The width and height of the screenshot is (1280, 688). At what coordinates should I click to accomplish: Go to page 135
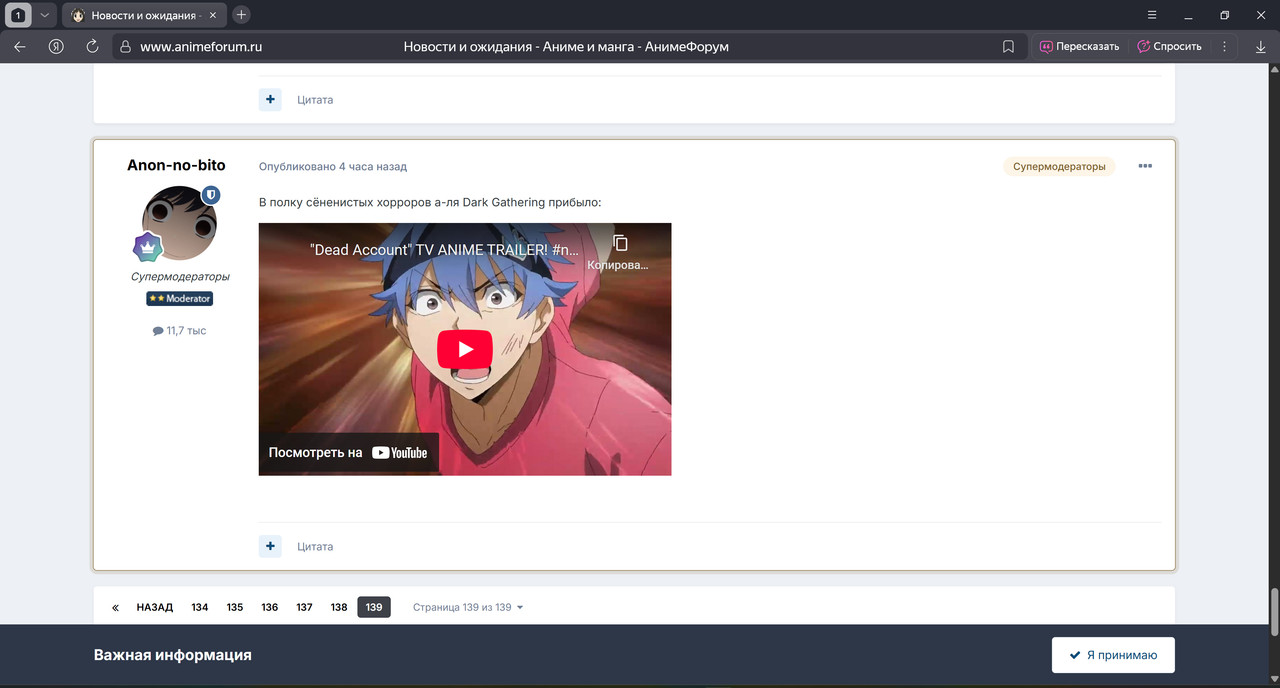click(235, 607)
